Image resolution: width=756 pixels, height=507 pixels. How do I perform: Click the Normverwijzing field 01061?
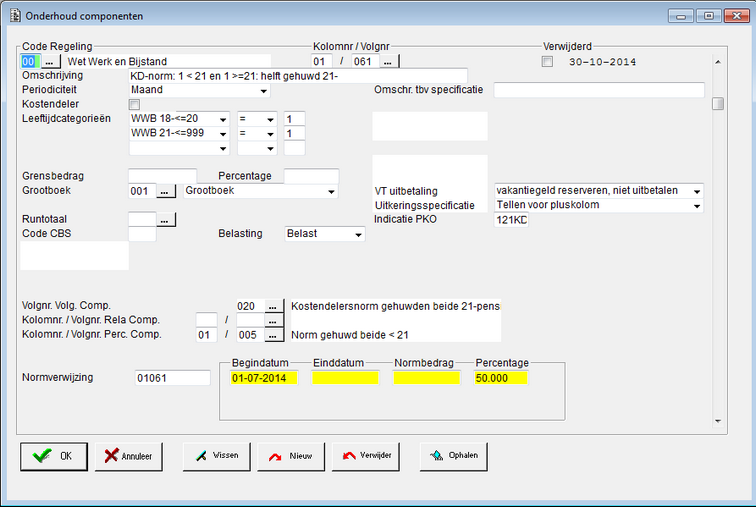[173, 378]
